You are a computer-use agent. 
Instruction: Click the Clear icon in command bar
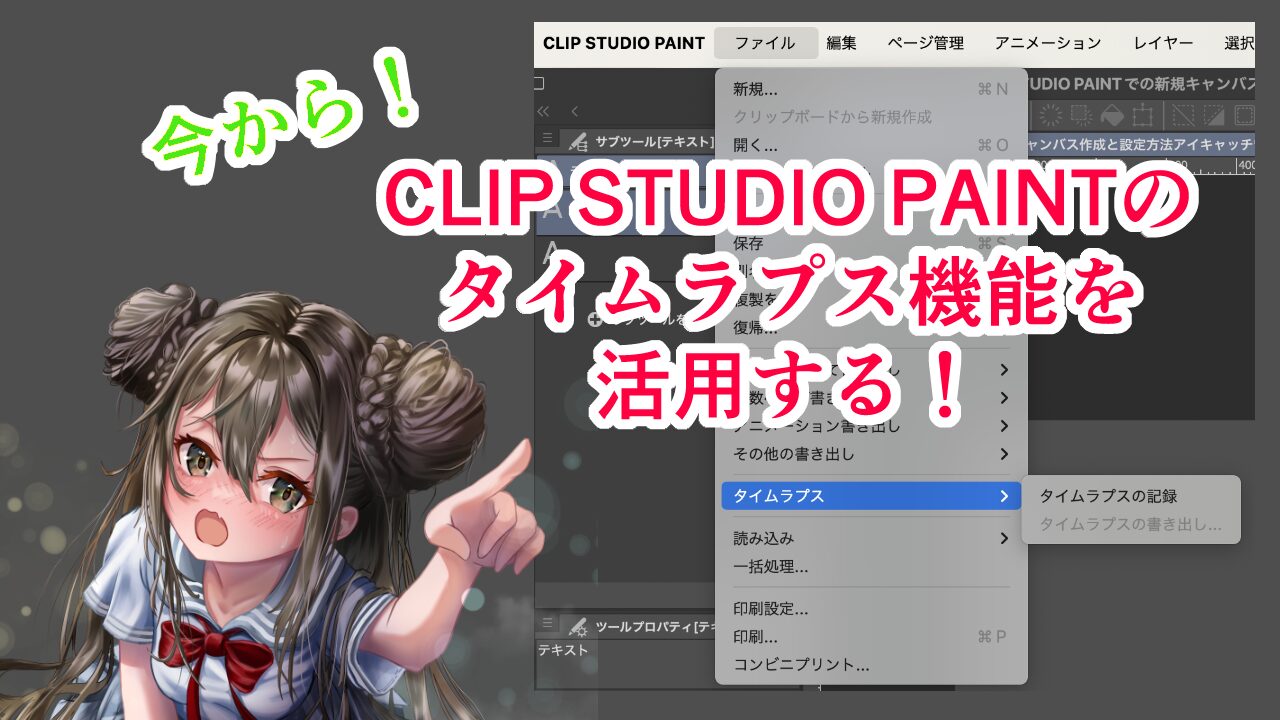click(x=1051, y=115)
